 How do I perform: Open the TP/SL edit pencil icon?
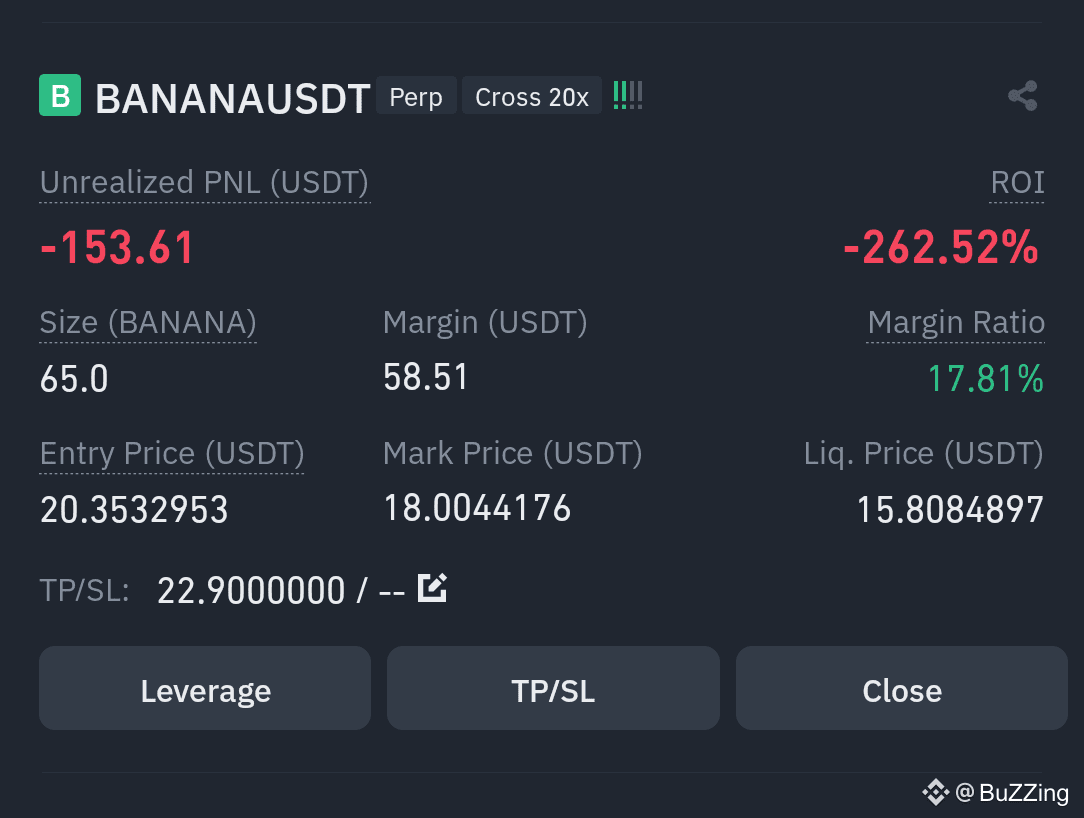(432, 588)
